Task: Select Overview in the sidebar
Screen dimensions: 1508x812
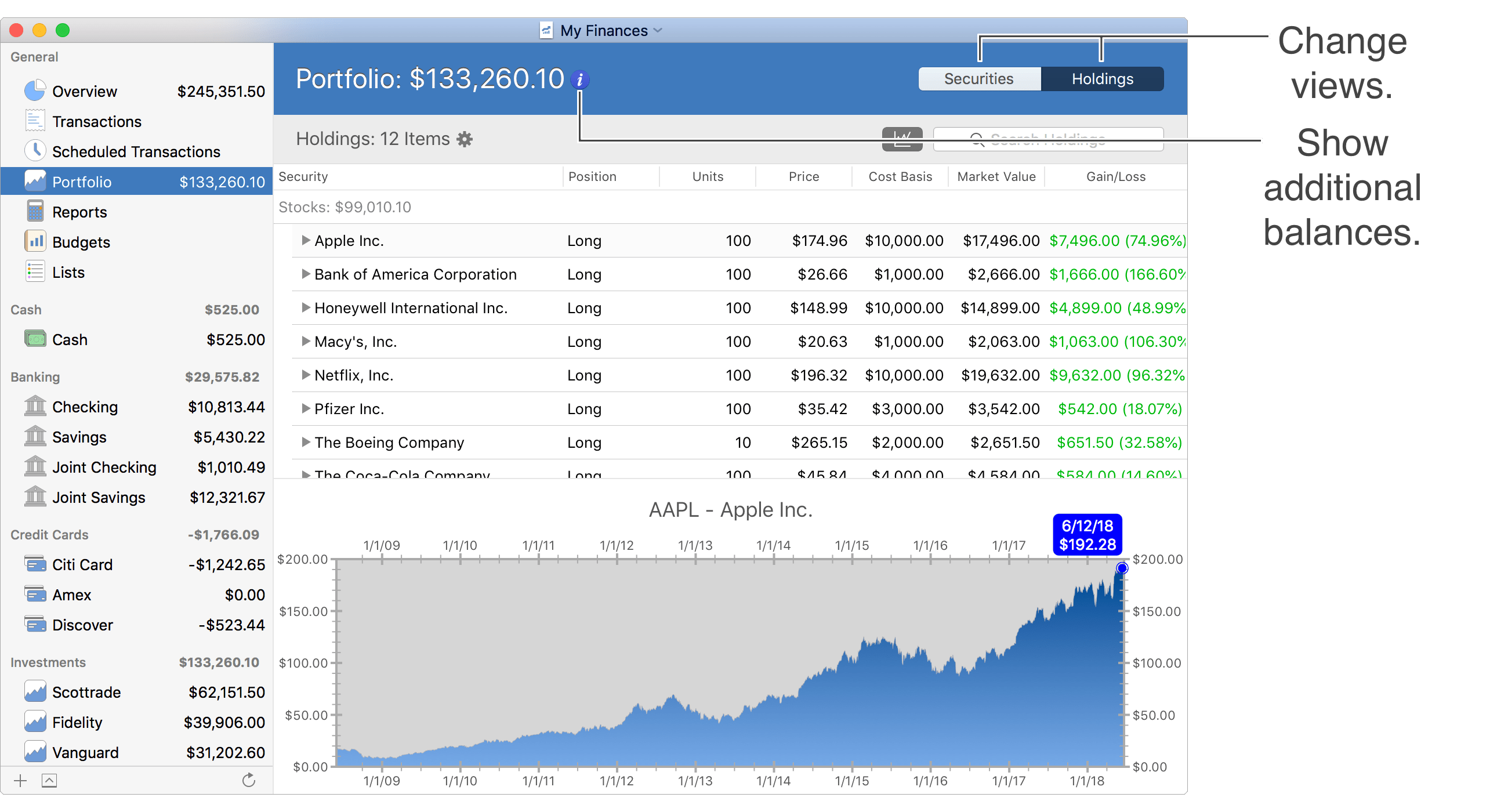Action: pos(85,91)
